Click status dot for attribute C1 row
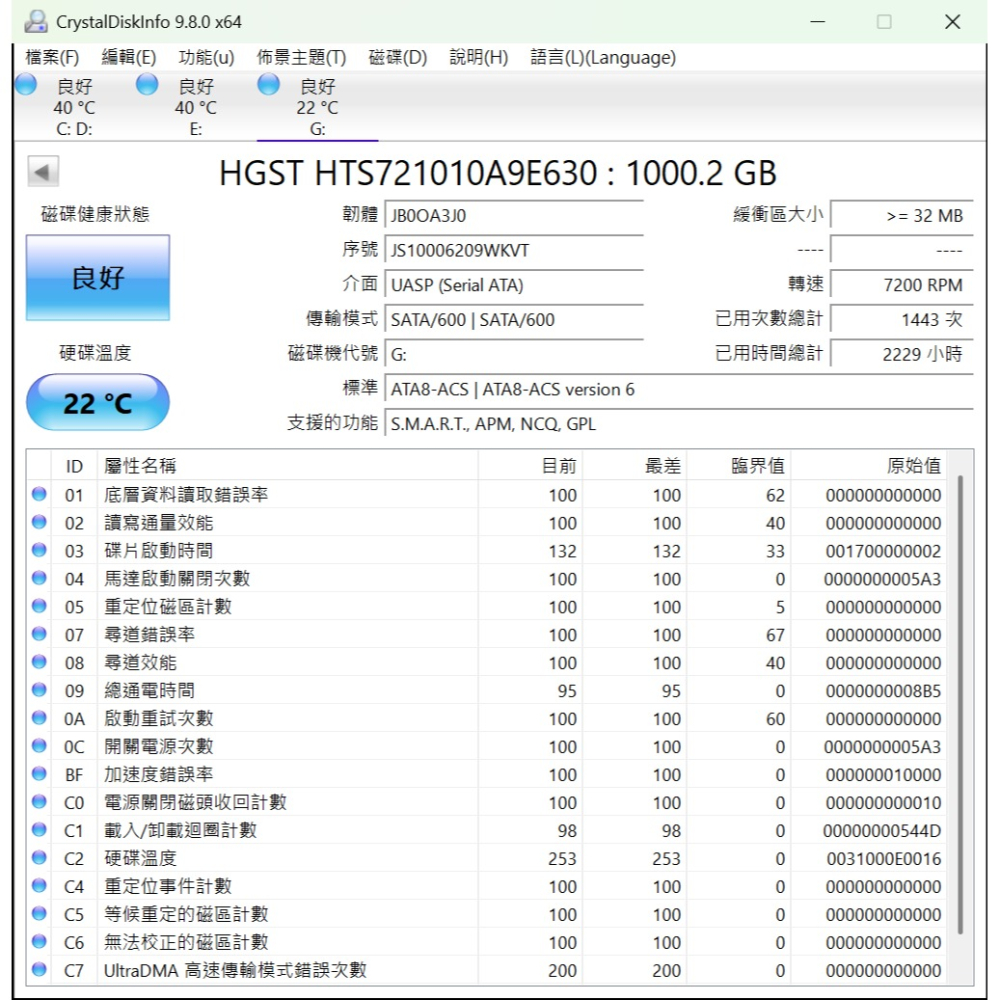Image resolution: width=1000 pixels, height=1000 pixels. (x=39, y=830)
